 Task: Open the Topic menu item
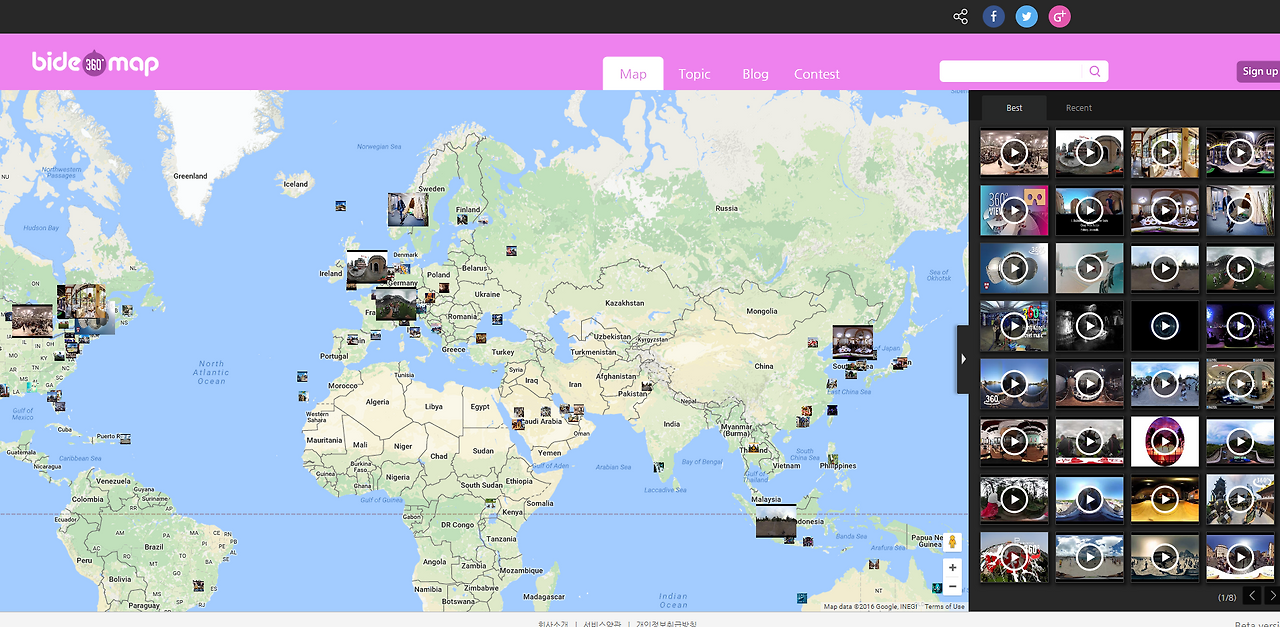coord(694,74)
